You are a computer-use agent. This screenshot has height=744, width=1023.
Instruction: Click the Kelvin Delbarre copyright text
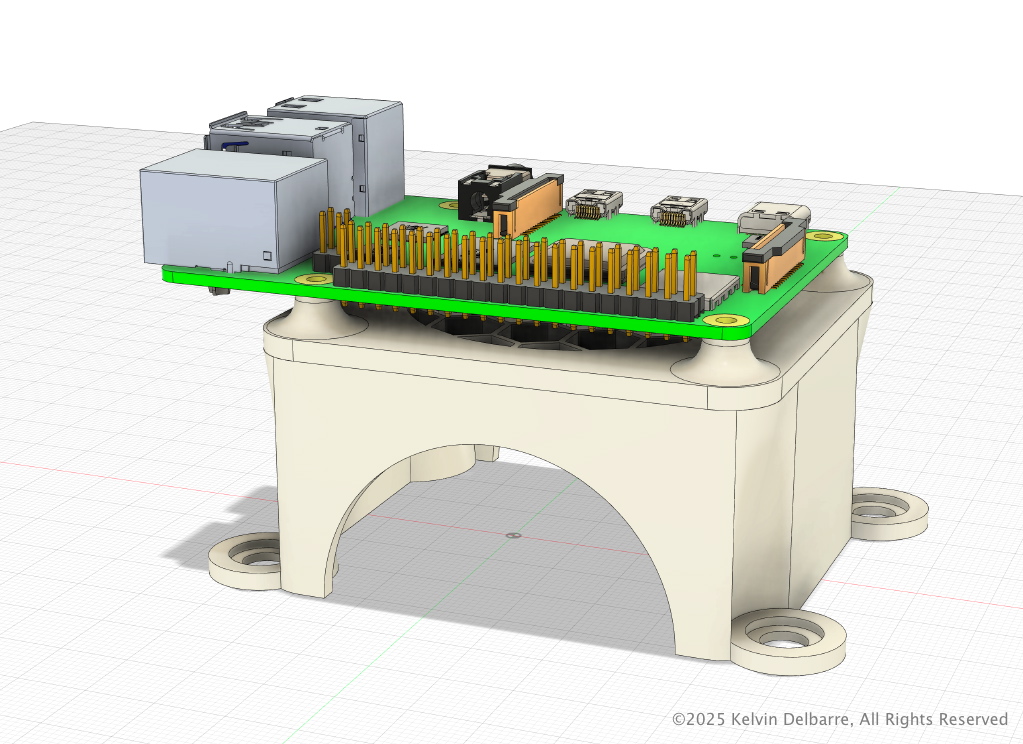840,719
